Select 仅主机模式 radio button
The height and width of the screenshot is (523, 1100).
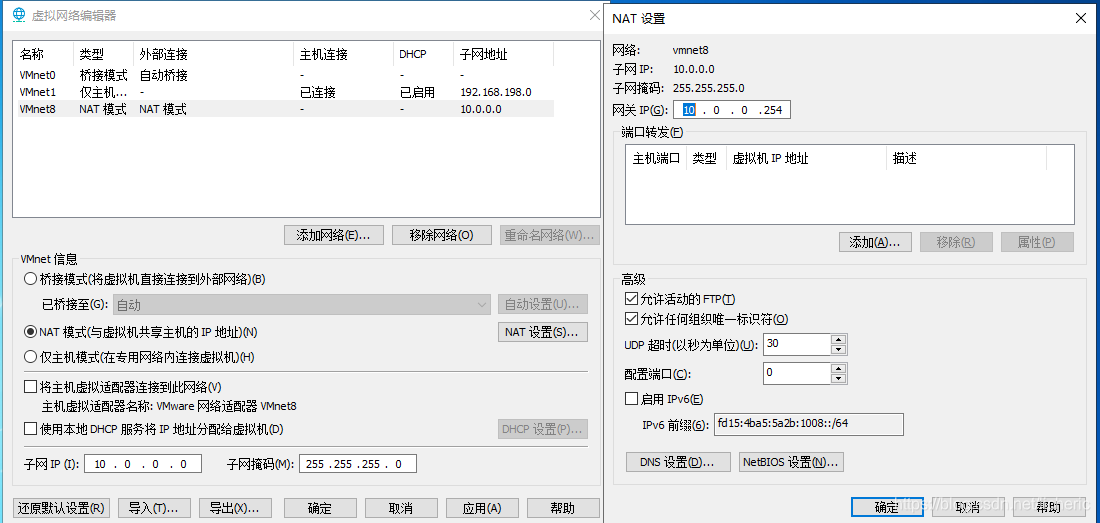(x=30, y=357)
